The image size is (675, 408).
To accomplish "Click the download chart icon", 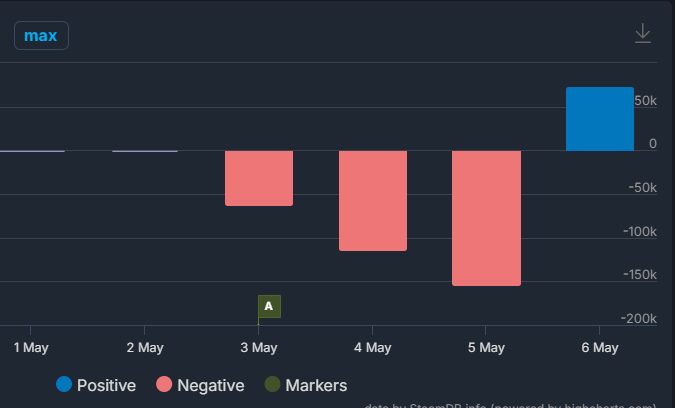I will [643, 34].
